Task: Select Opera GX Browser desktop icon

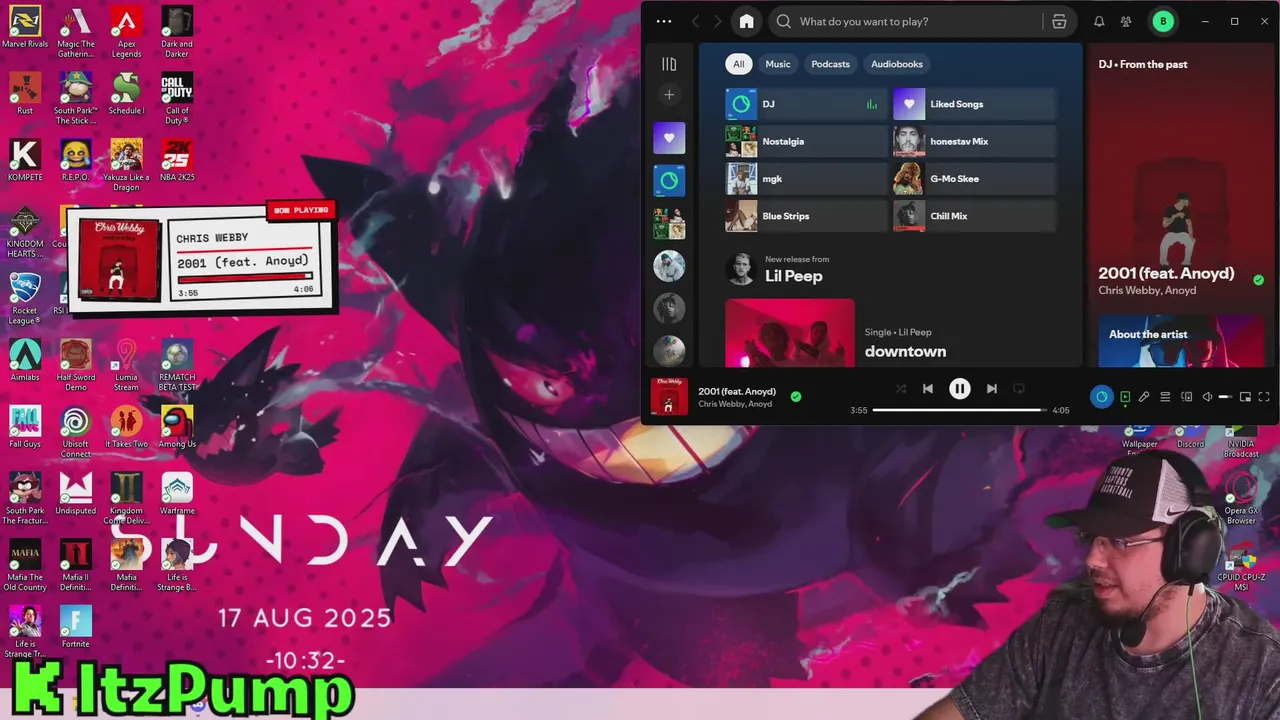Action: [x=1241, y=498]
